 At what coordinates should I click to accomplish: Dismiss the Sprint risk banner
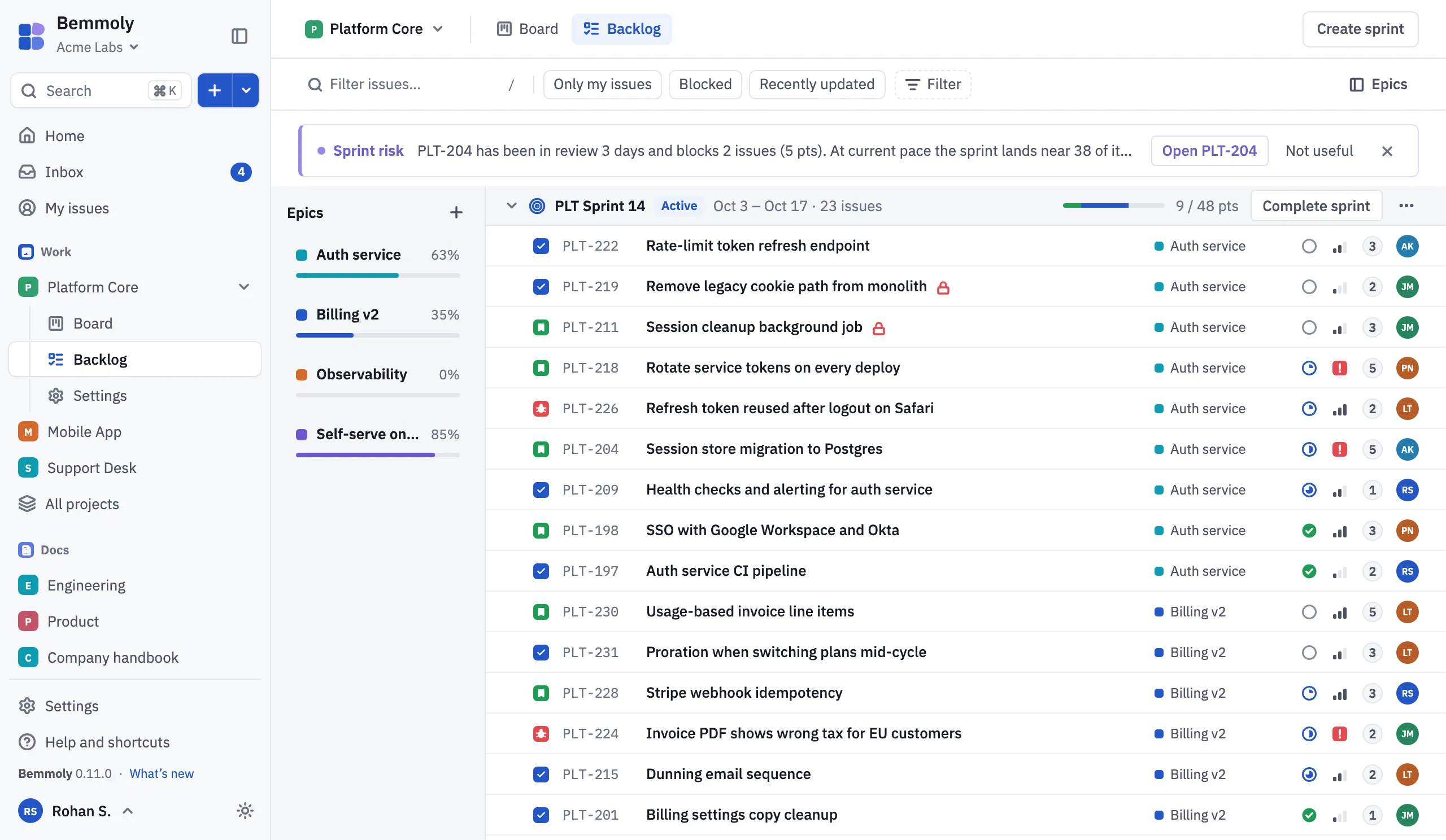click(x=1387, y=151)
